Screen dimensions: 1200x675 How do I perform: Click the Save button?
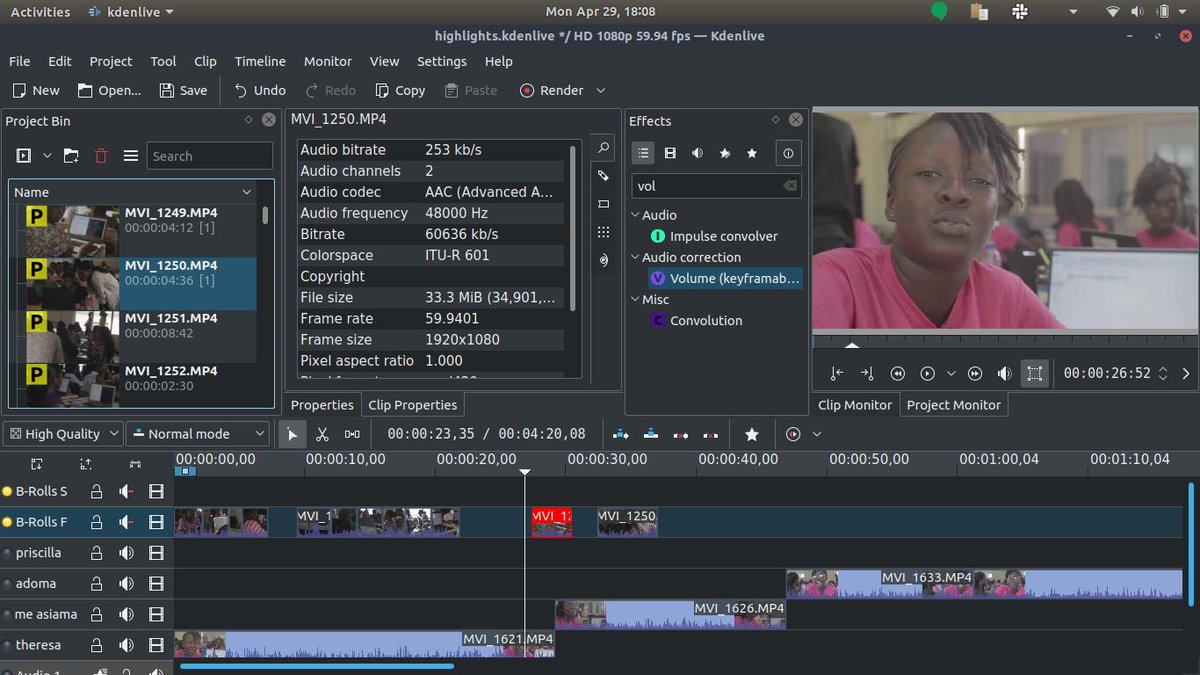coord(183,90)
